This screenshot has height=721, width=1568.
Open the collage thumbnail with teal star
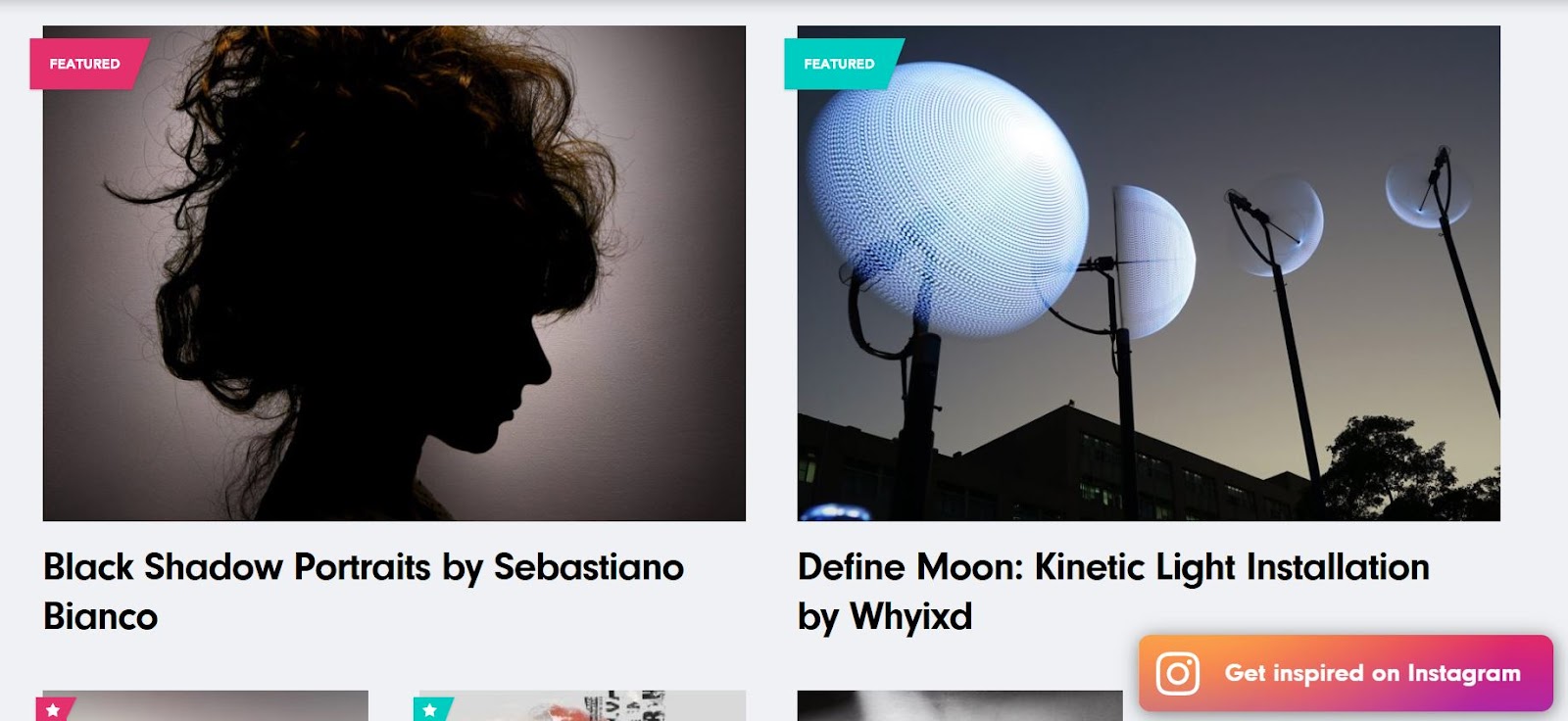582,705
